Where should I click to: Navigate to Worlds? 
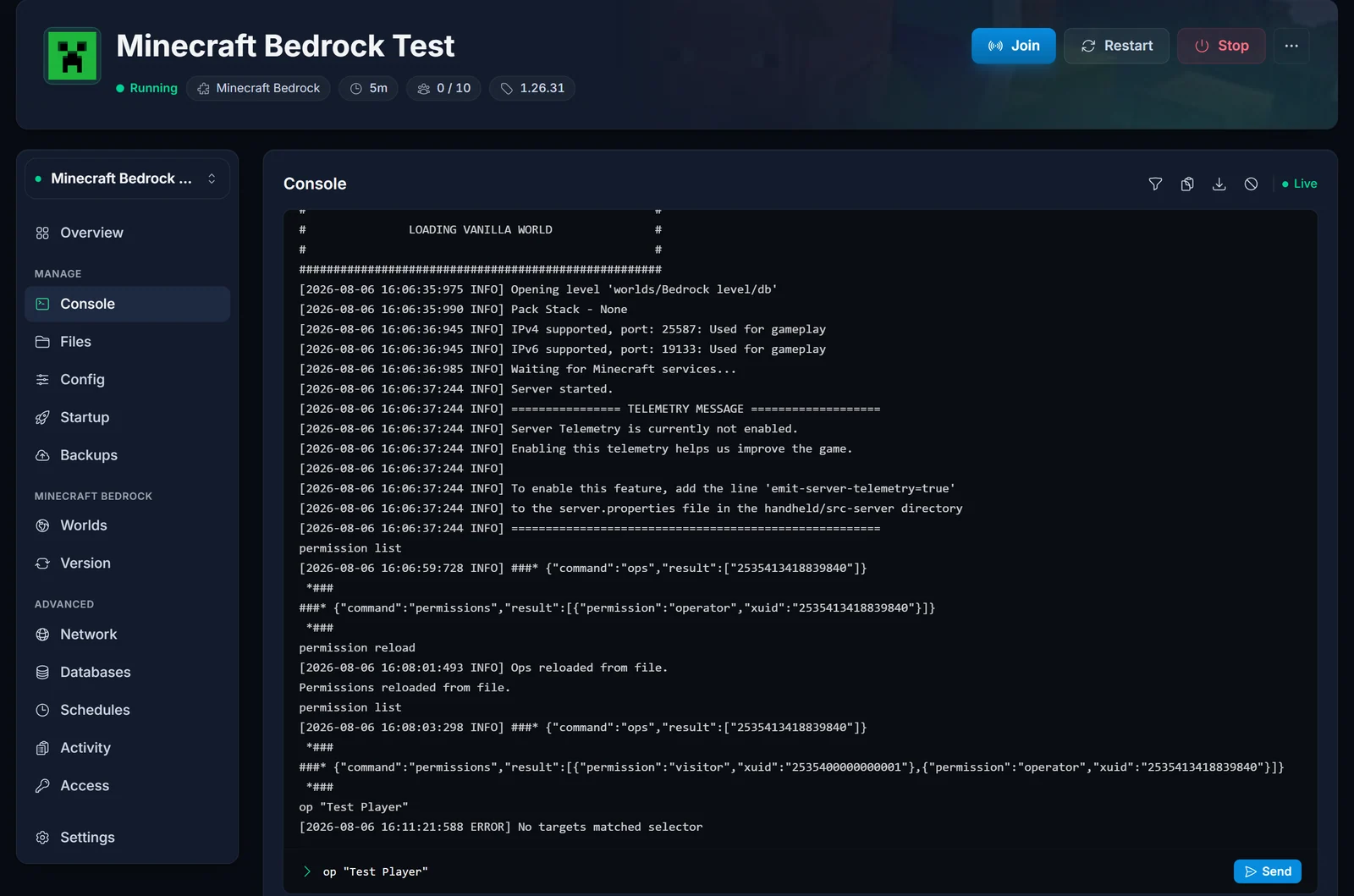[x=127, y=525]
